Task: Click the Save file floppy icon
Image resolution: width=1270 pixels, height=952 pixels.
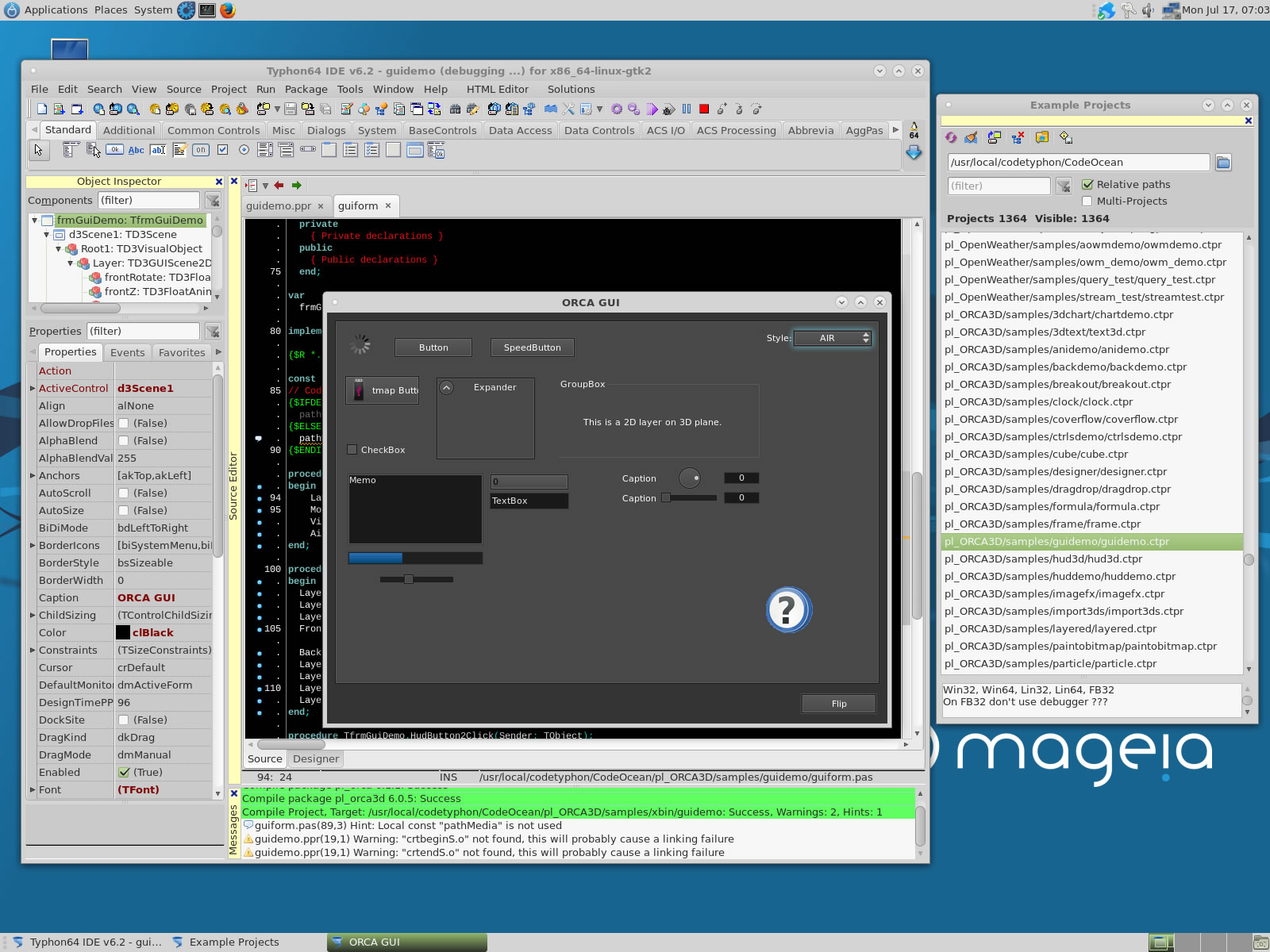Action: [x=291, y=109]
